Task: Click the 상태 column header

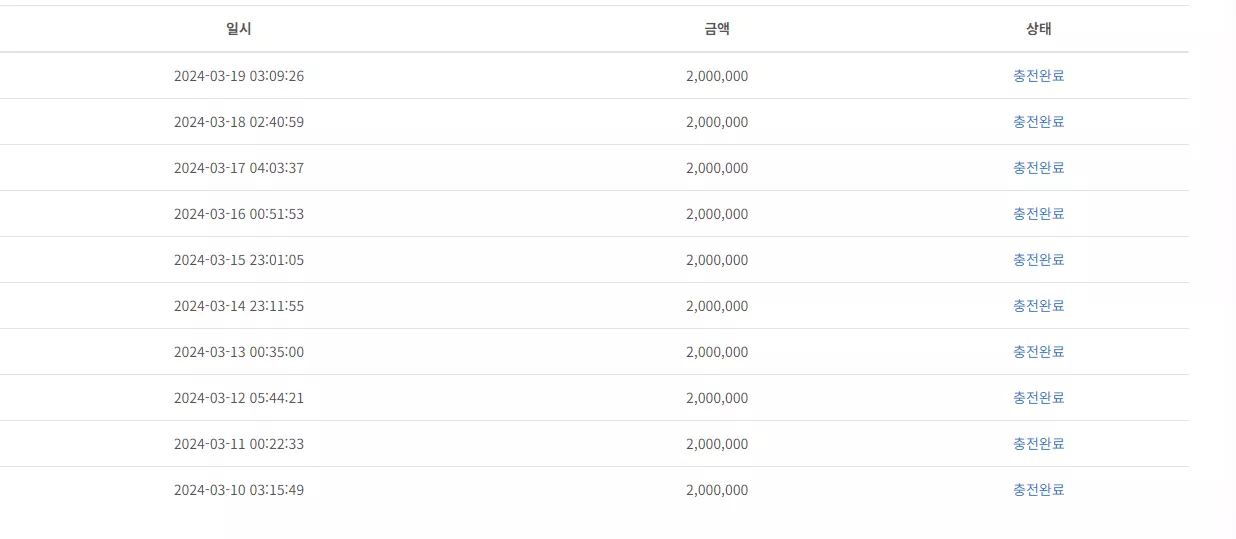Action: coord(1039,29)
